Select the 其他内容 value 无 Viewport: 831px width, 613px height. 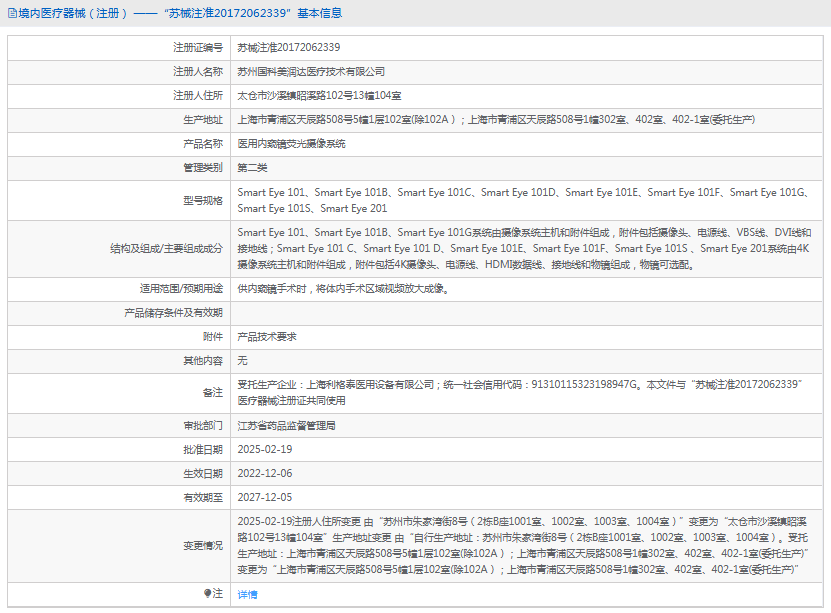coord(242,361)
